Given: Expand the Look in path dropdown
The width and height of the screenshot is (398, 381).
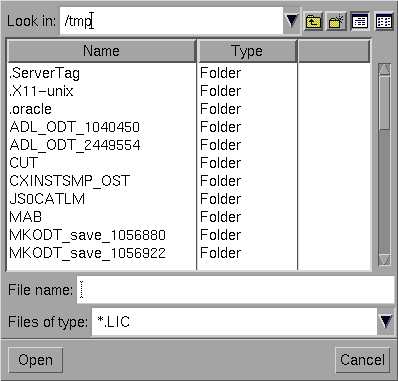Looking at the screenshot, I should point(292,21).
